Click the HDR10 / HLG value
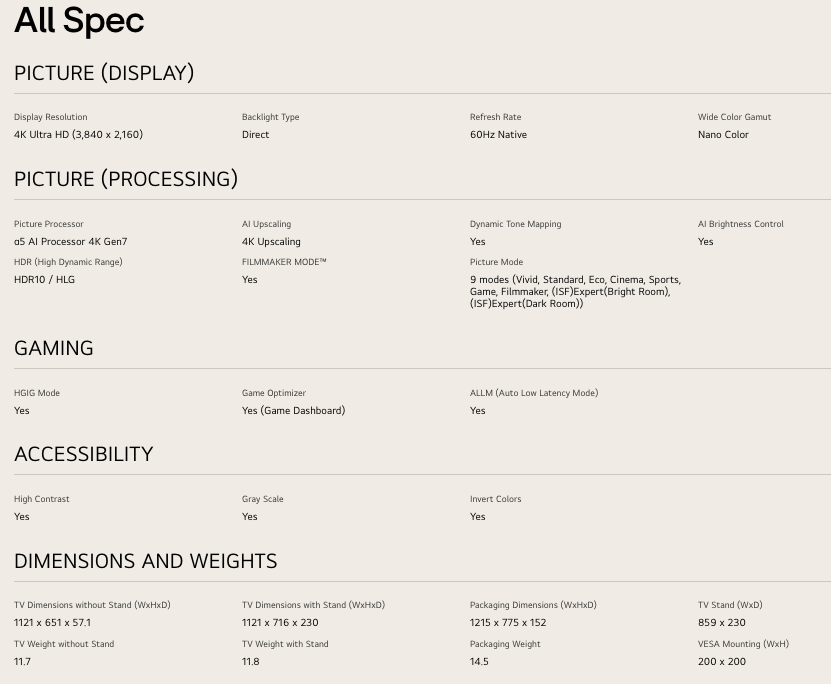The width and height of the screenshot is (831, 684). pyautogui.click(x=44, y=279)
